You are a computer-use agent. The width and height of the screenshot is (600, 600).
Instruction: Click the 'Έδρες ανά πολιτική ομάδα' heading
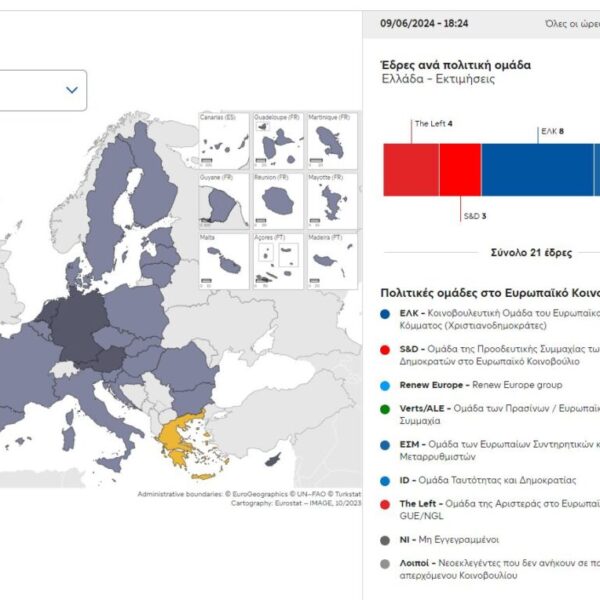coord(456,65)
